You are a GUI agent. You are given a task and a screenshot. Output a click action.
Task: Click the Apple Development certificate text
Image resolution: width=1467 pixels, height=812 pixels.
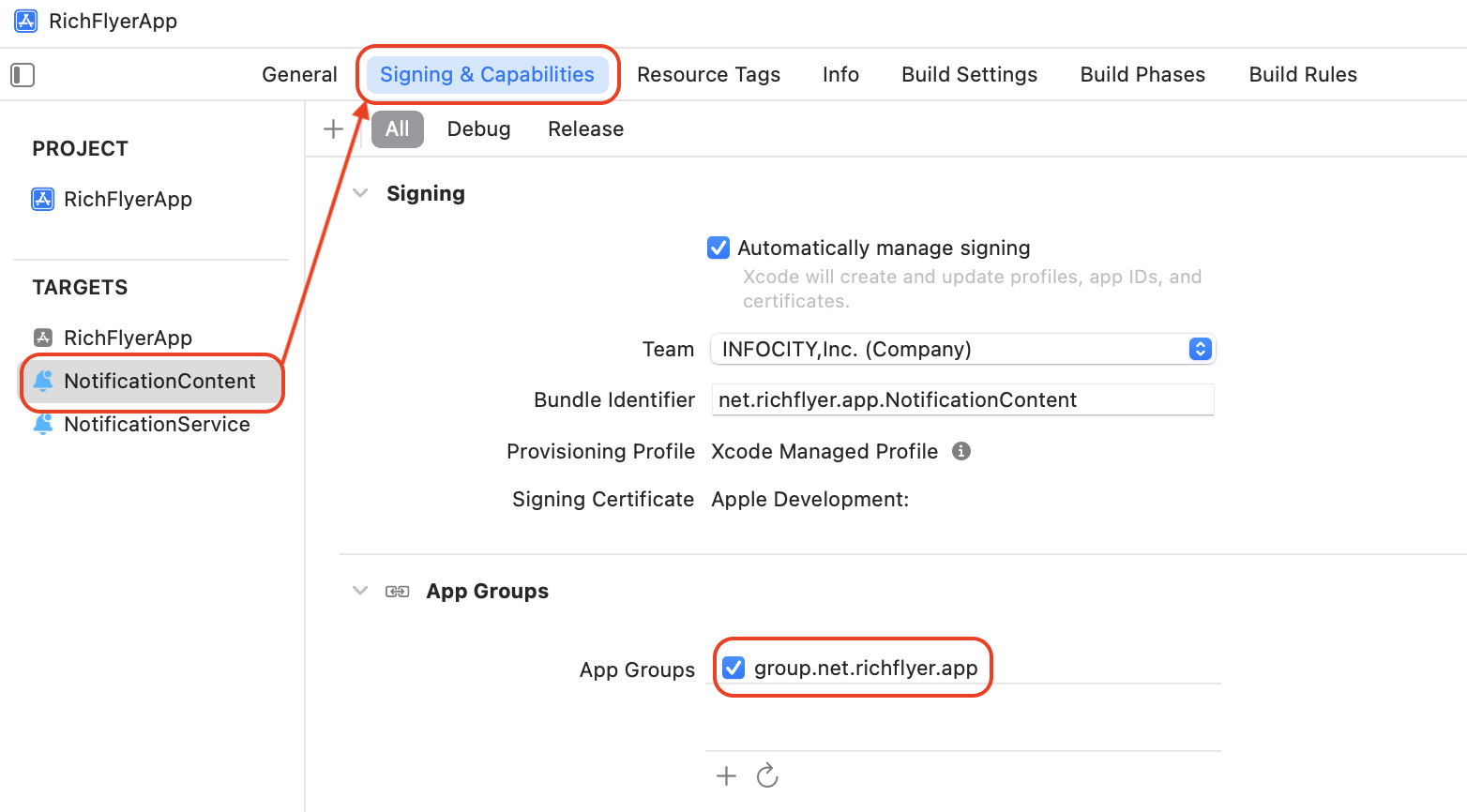coord(810,500)
